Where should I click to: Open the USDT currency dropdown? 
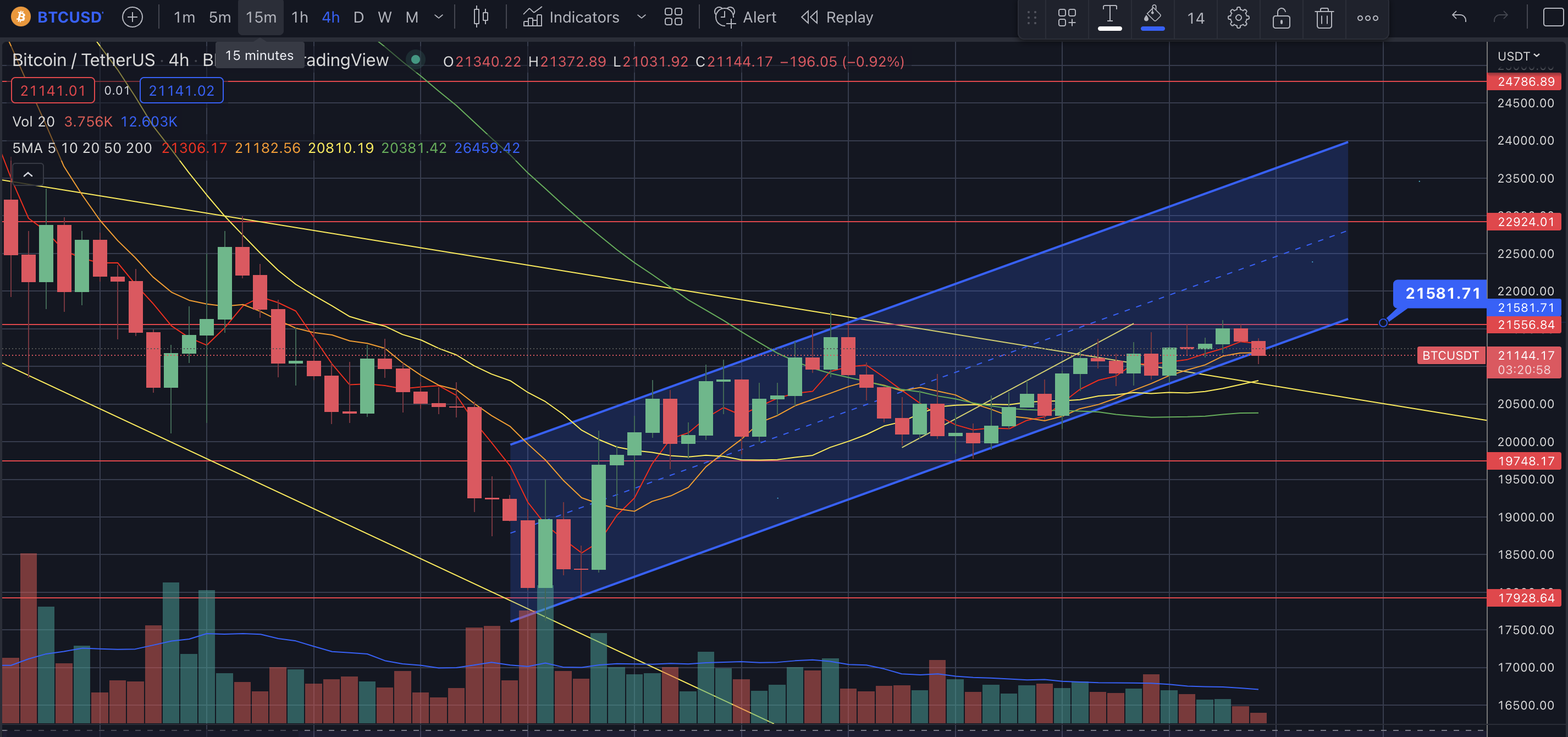pyautogui.click(x=1518, y=56)
